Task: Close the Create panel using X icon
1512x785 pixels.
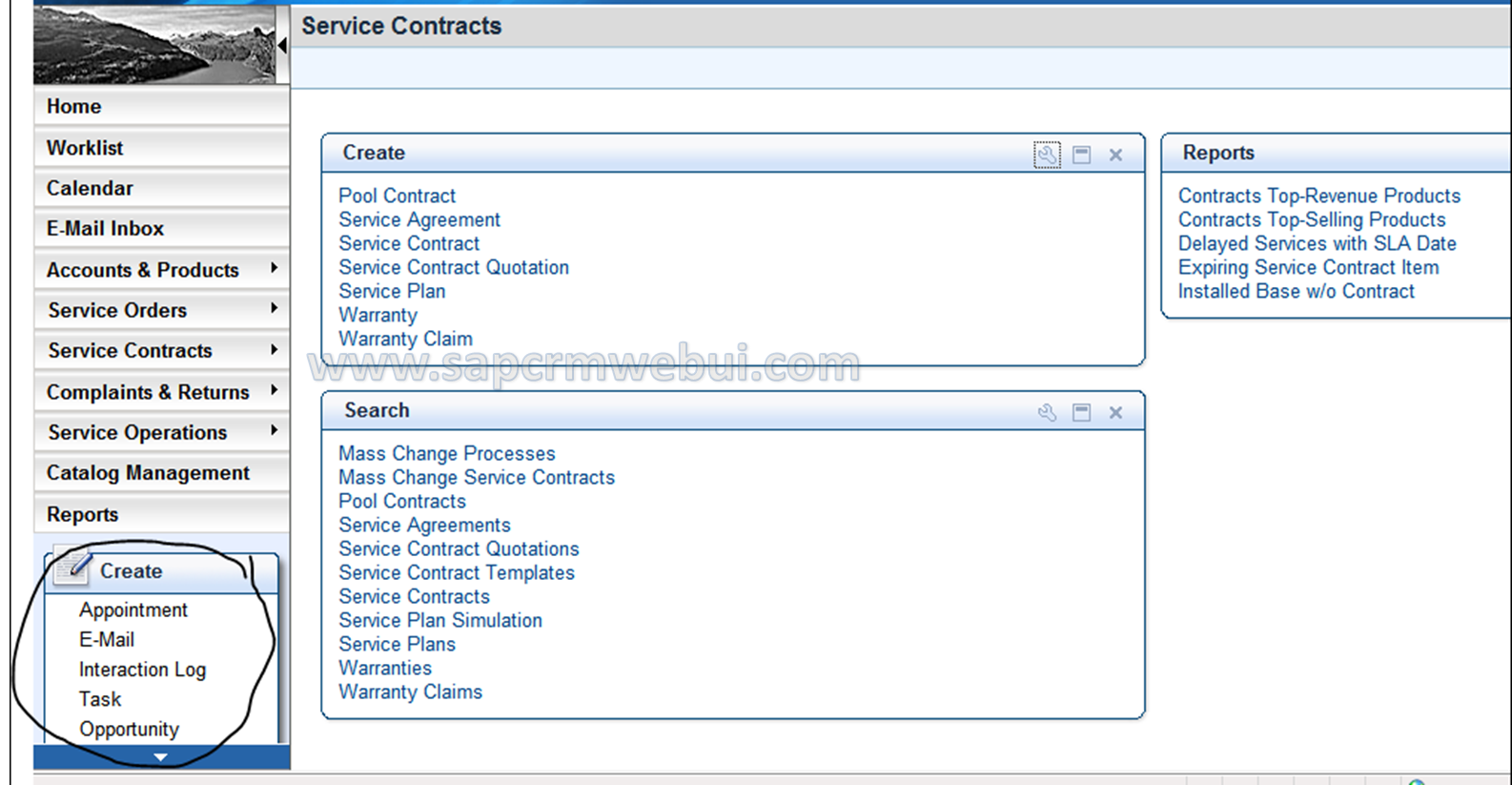Action: (1115, 155)
